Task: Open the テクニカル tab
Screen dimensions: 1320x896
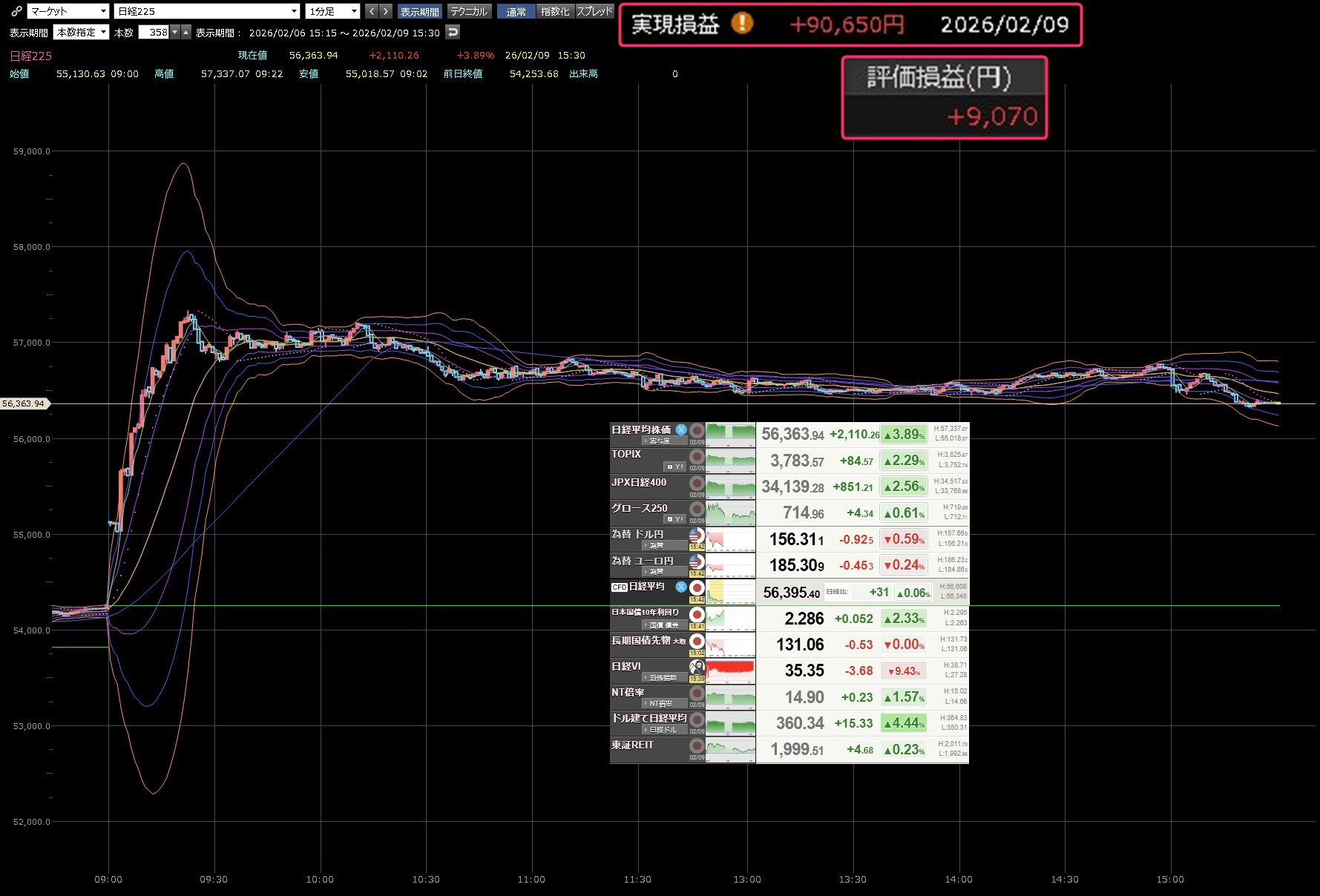Action: [x=469, y=11]
